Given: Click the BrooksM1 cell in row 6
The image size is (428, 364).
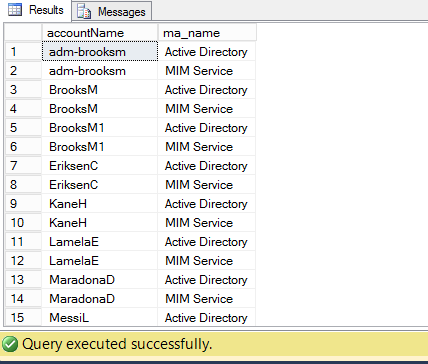Looking at the screenshot, I should click(x=100, y=147).
